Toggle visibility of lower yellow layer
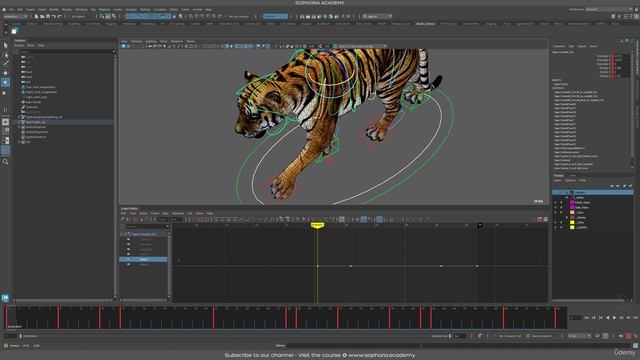Viewport: 640px width, 360px height. point(555,227)
